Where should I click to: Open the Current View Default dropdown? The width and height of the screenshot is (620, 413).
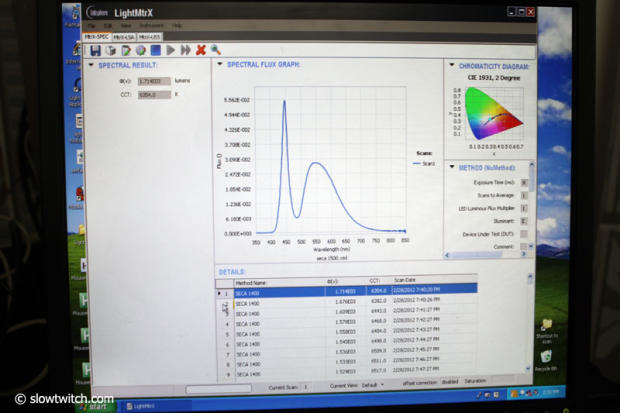click(x=371, y=385)
